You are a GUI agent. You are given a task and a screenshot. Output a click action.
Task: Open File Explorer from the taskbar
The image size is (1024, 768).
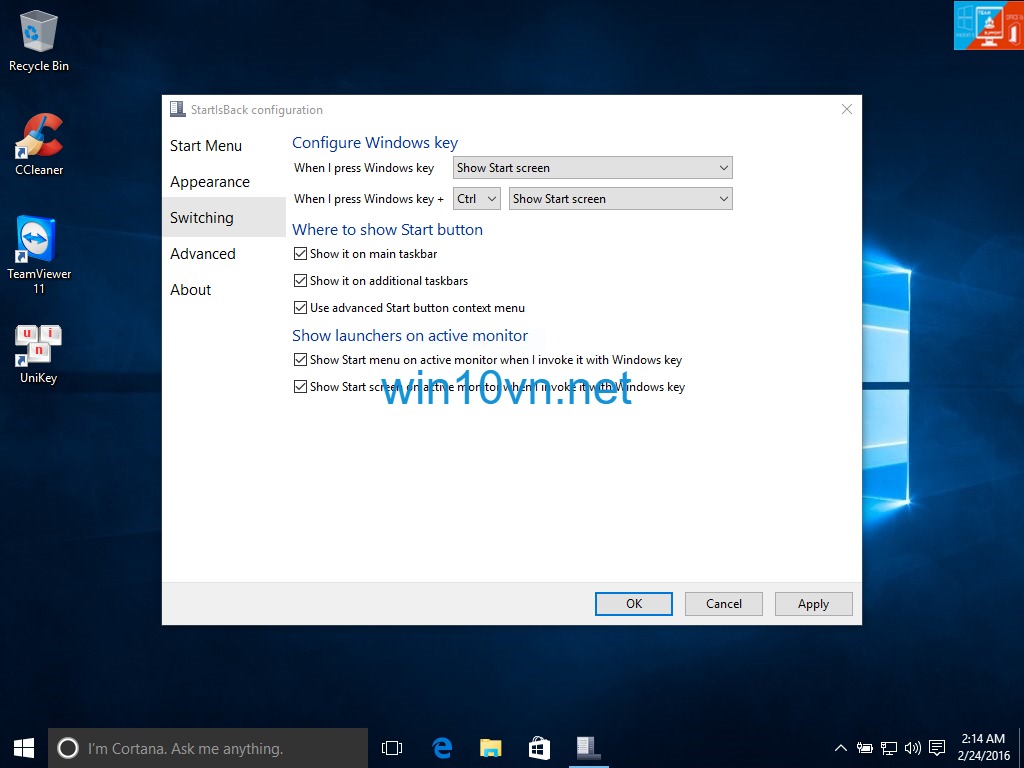490,747
